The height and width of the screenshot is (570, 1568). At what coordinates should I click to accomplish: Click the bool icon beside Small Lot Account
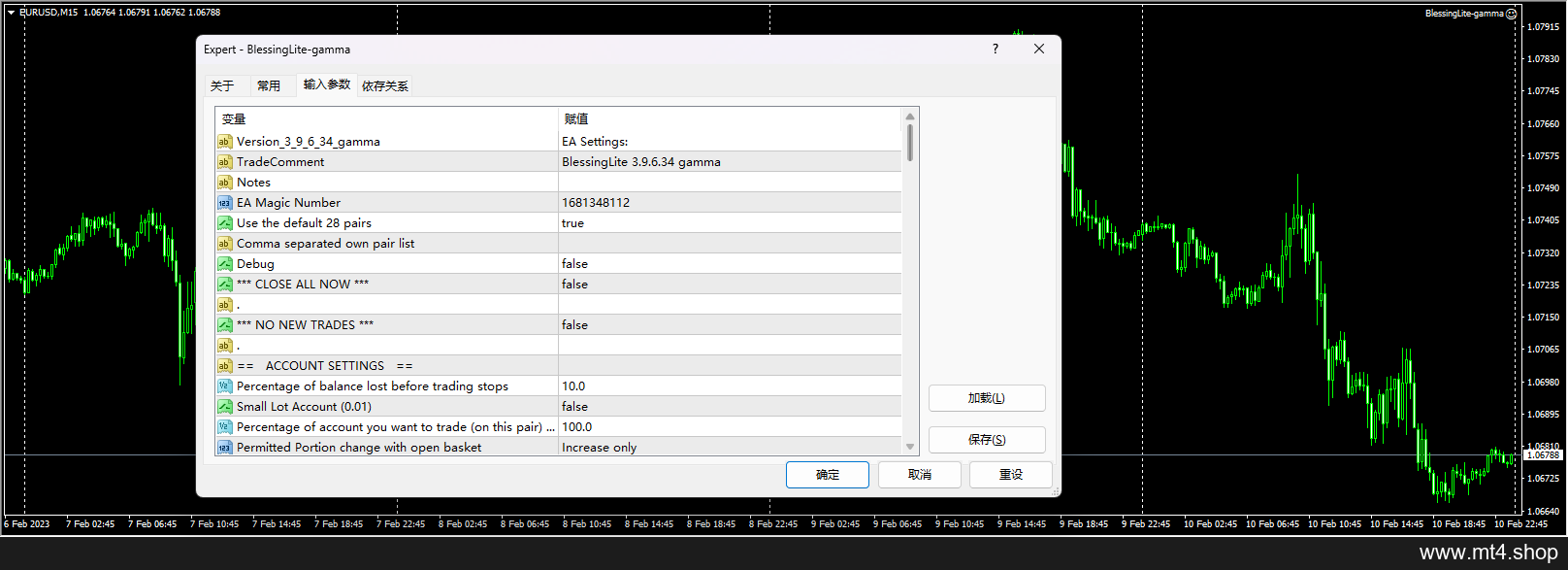pyautogui.click(x=224, y=407)
